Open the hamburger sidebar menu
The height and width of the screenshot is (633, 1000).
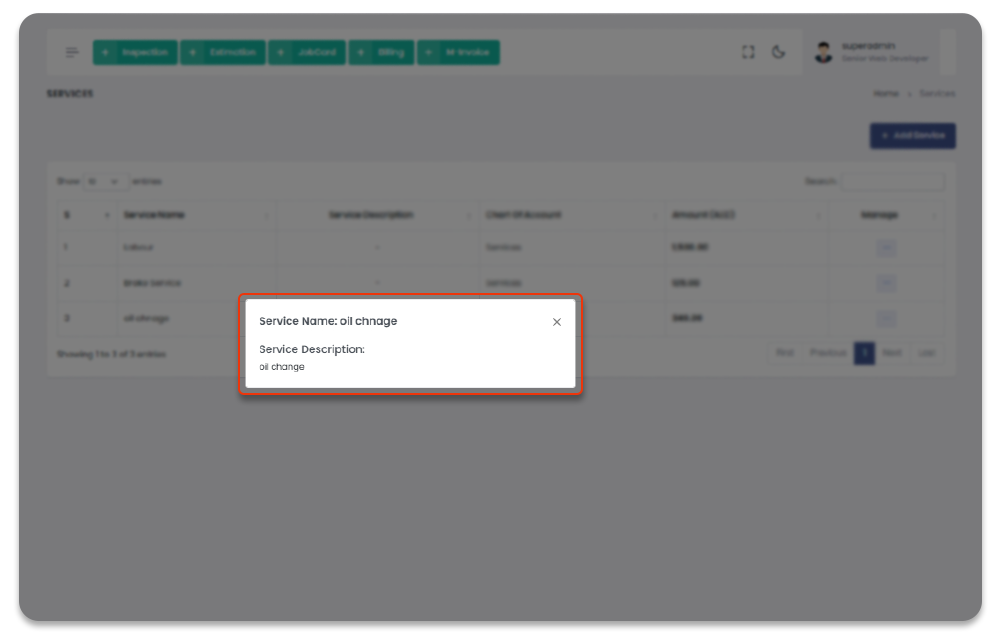pos(72,53)
